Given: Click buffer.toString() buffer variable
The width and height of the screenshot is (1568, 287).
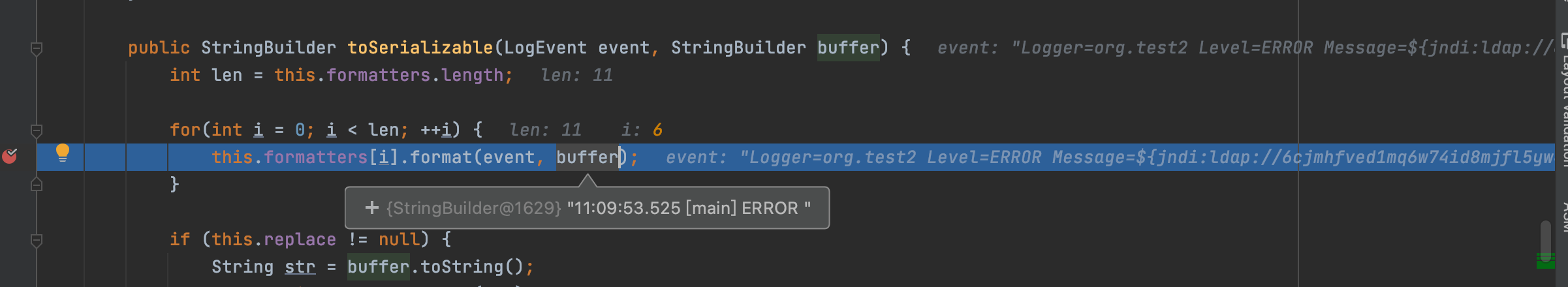Looking at the screenshot, I should pos(378,267).
